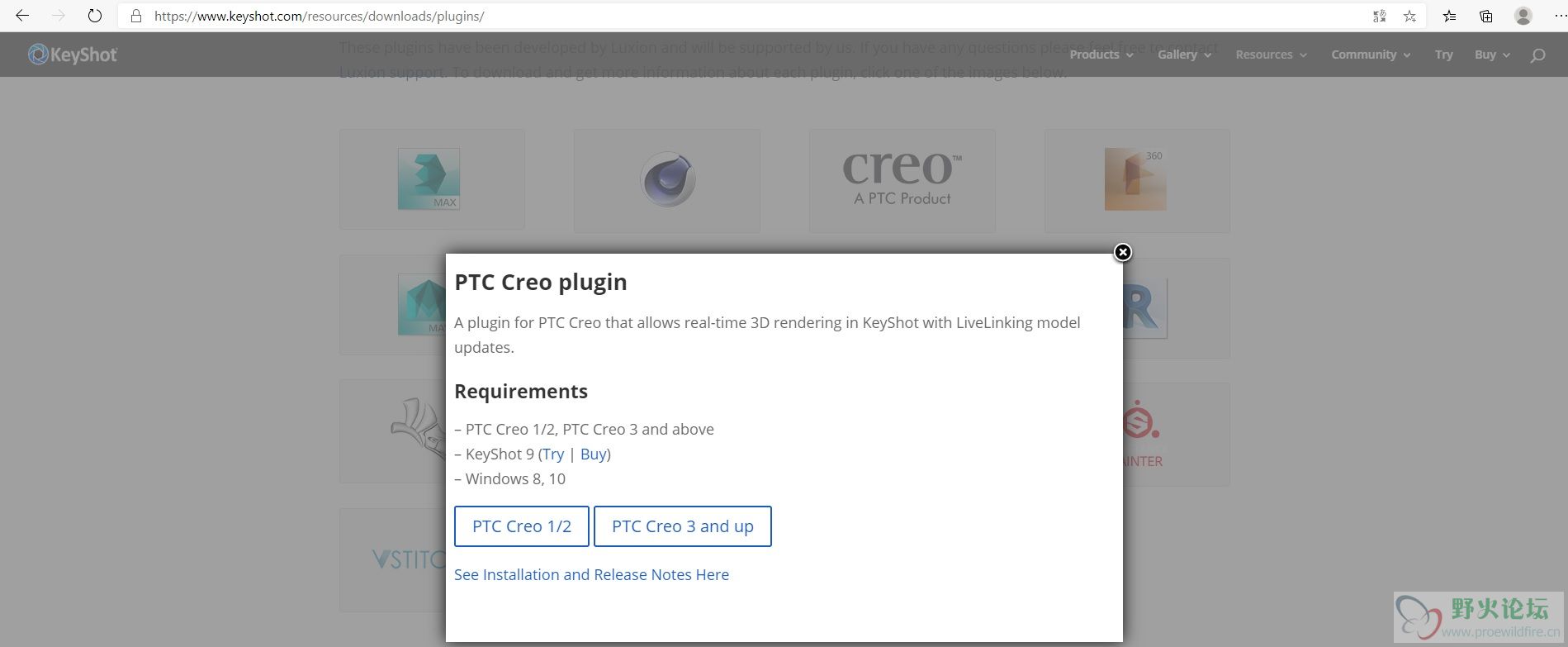Click the Try link beside KeyShot 9
This screenshot has width=1568, height=647.
(553, 454)
